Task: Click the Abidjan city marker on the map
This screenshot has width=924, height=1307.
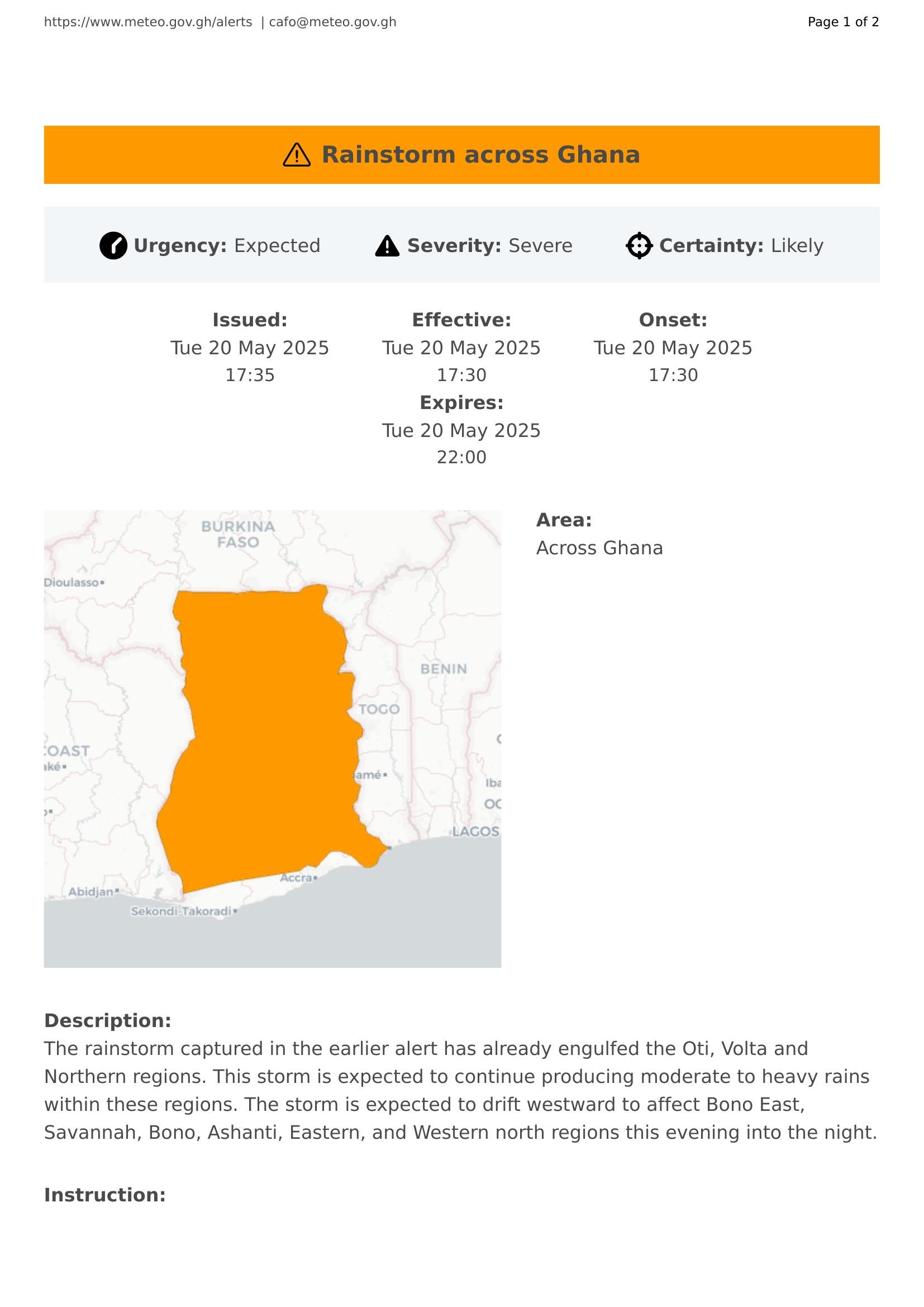Action: pyautogui.click(x=117, y=890)
